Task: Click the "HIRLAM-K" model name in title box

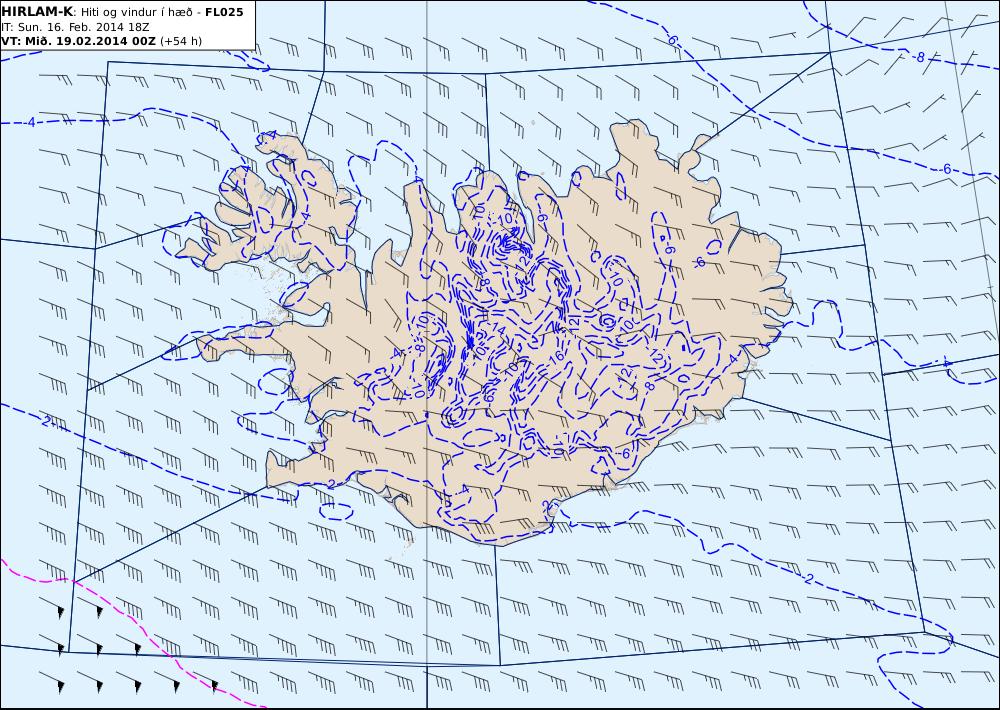Action: 37,12
